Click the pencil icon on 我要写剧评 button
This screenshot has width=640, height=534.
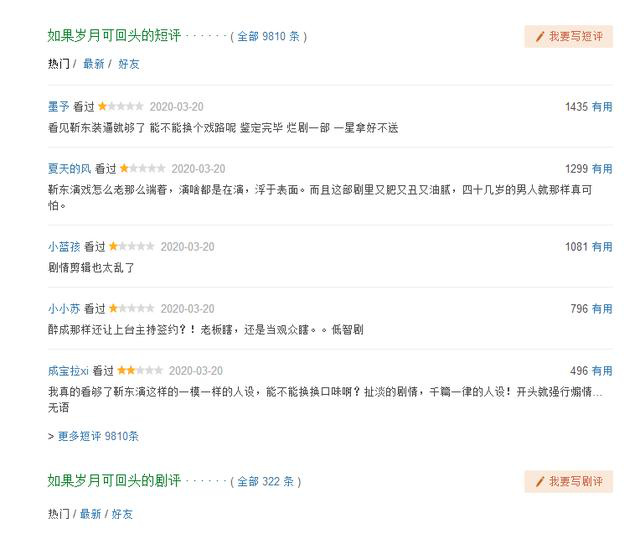tap(540, 481)
